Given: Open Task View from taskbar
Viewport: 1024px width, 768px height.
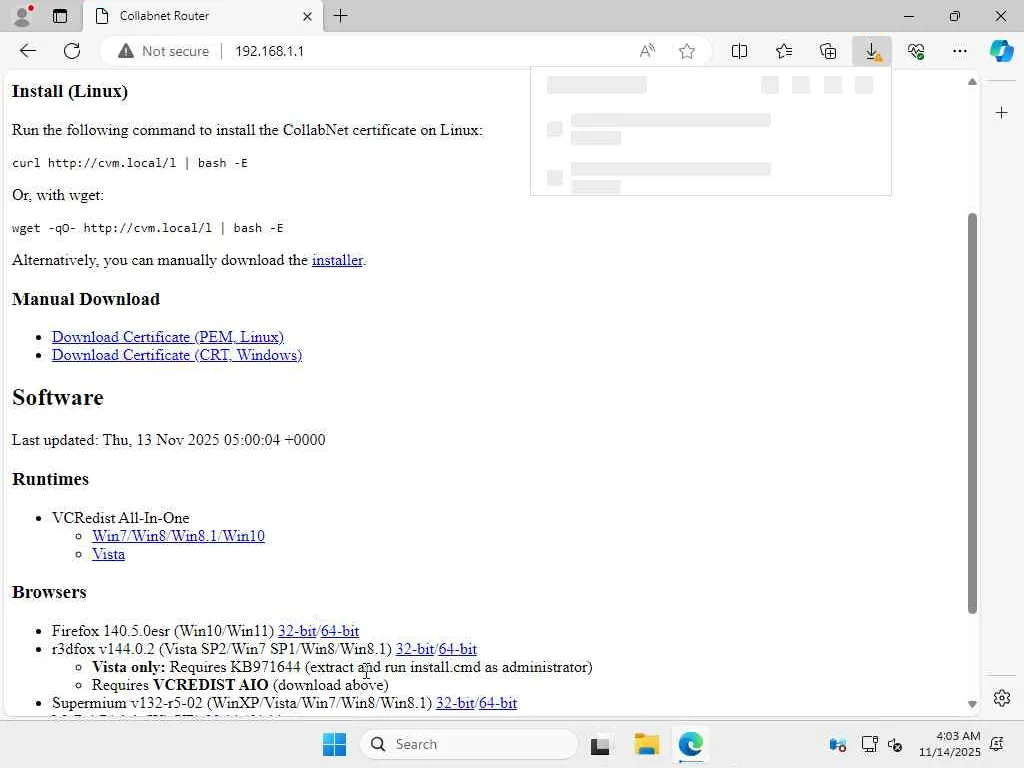Looking at the screenshot, I should [600, 745].
